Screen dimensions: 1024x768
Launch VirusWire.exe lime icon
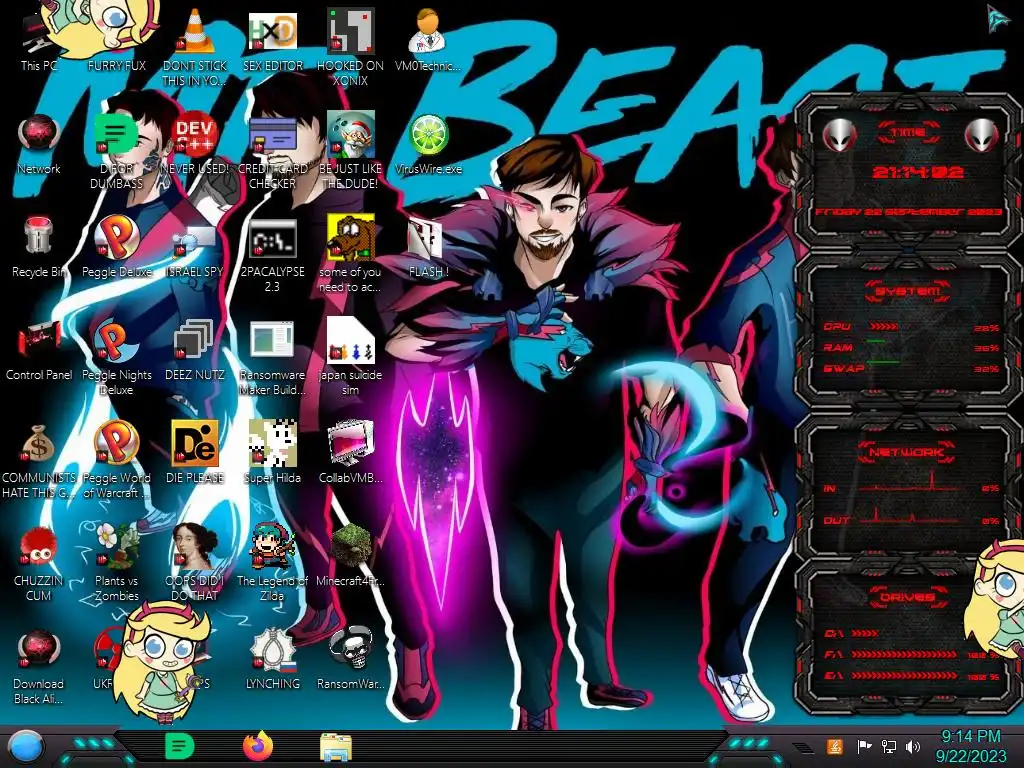coord(428,145)
